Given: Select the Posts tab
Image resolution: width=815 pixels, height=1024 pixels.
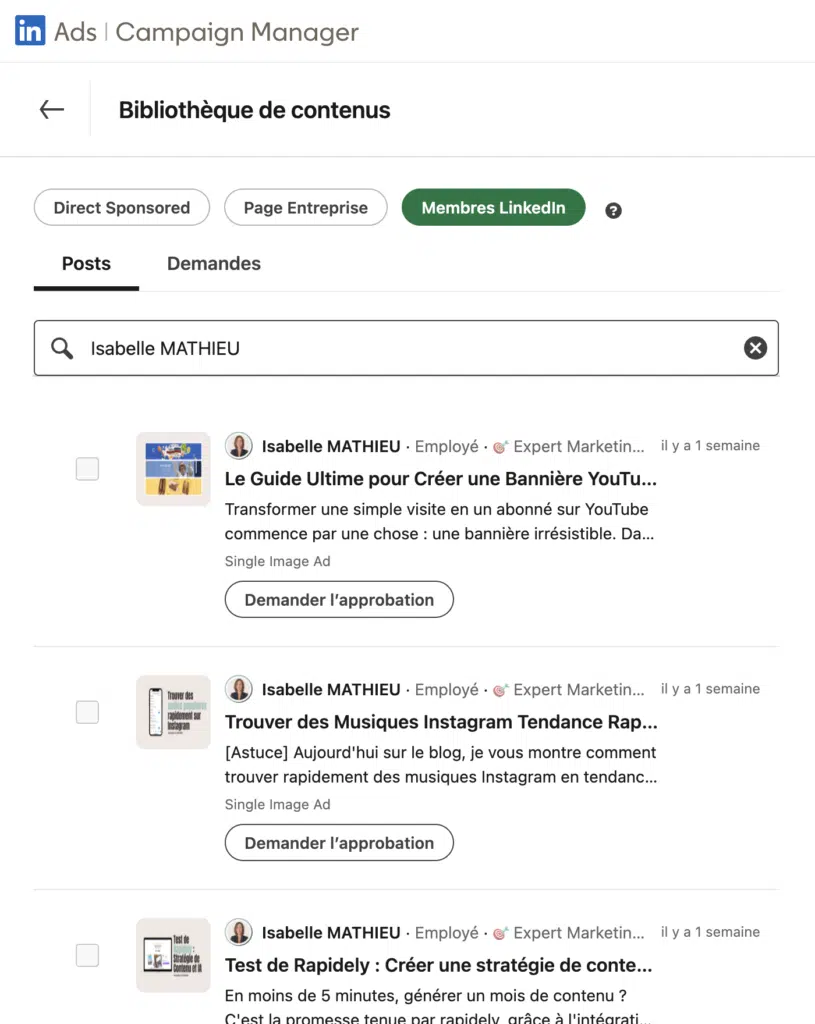Looking at the screenshot, I should [x=86, y=264].
